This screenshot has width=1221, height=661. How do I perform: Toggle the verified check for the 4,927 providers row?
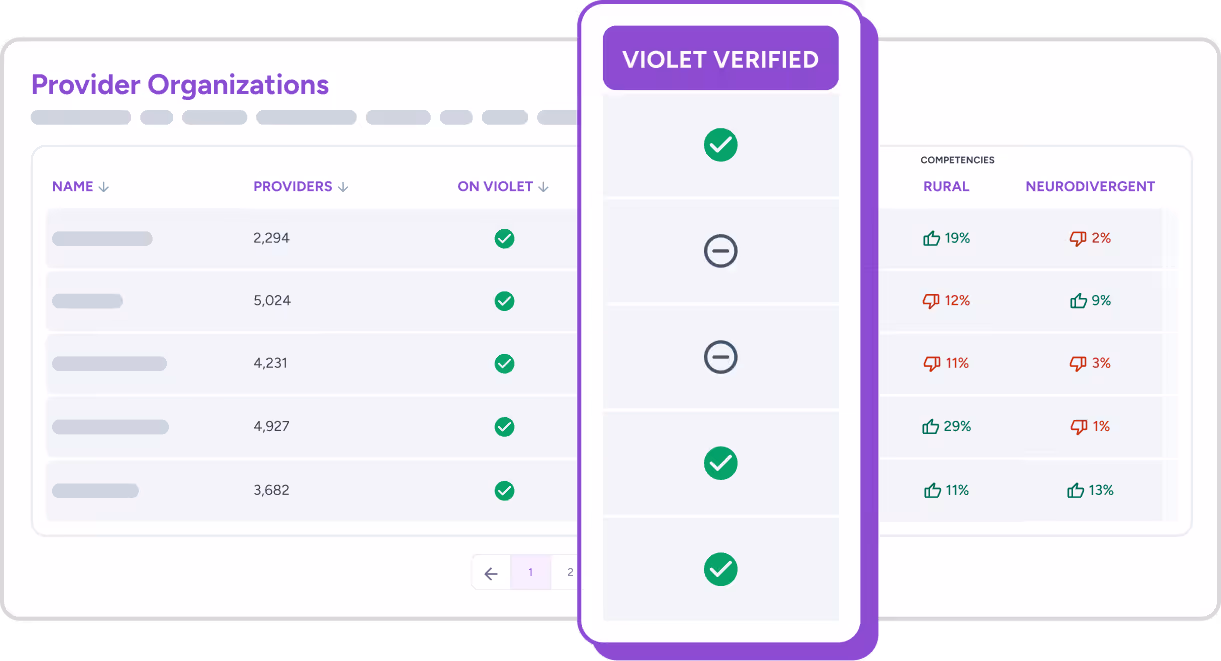[504, 426]
